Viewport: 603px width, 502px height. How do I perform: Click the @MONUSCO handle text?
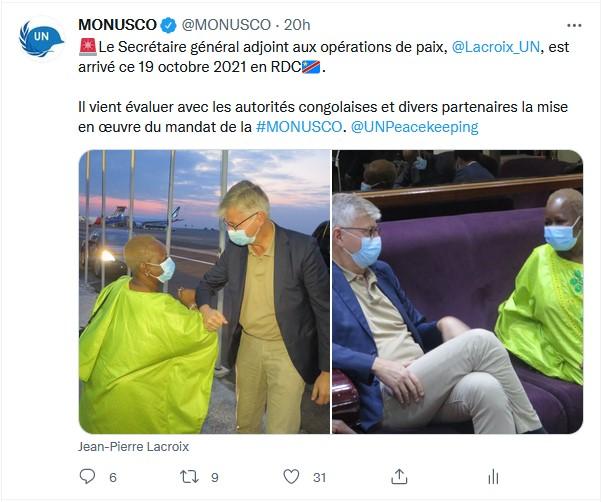coord(226,25)
